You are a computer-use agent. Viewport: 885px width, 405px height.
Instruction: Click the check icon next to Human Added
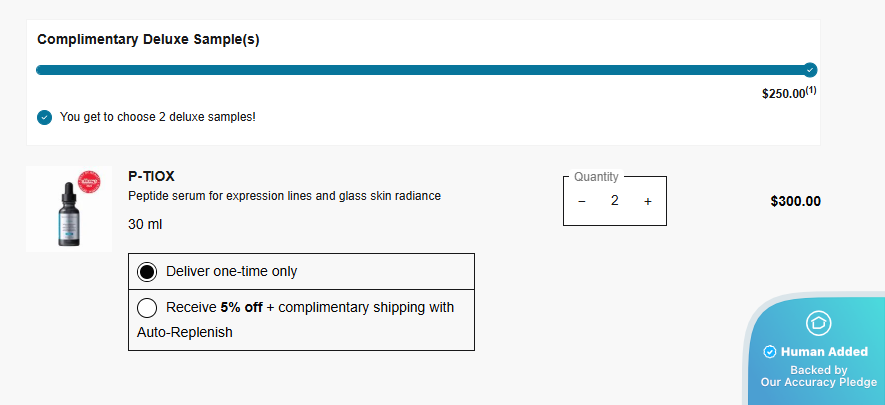[x=769, y=352]
